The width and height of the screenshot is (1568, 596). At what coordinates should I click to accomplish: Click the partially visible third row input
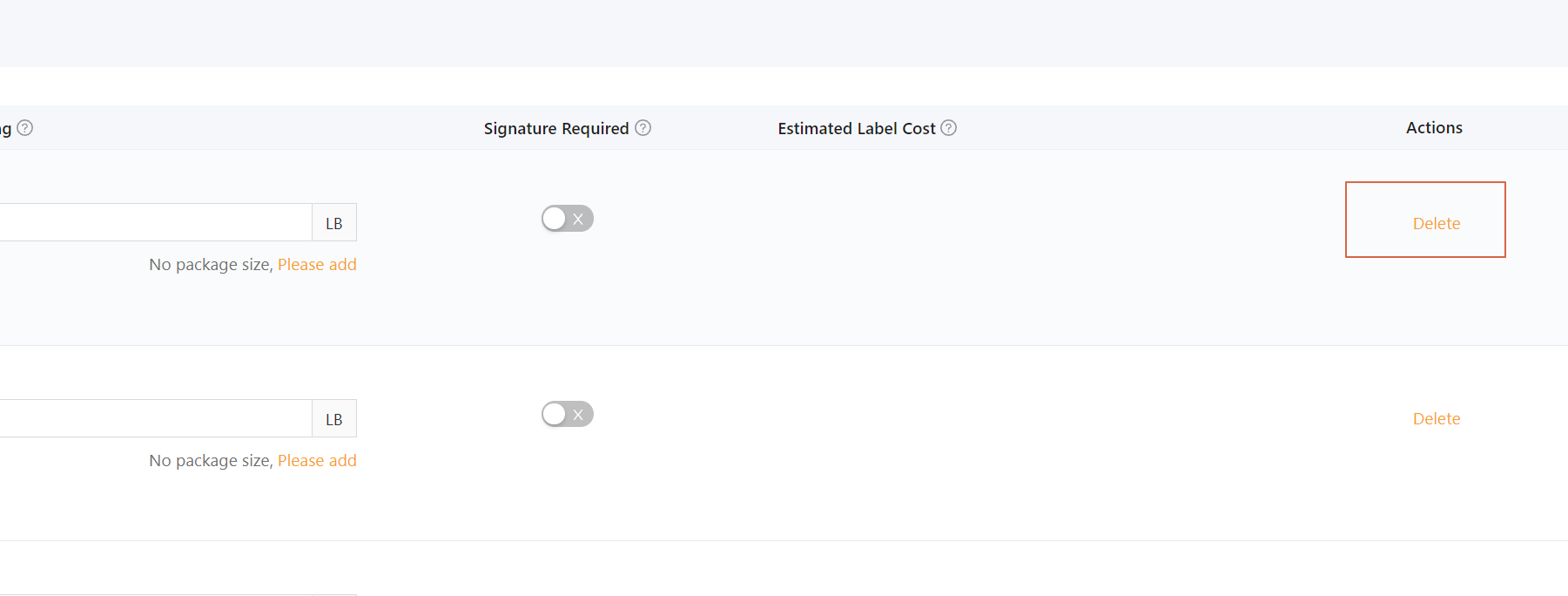click(156, 595)
